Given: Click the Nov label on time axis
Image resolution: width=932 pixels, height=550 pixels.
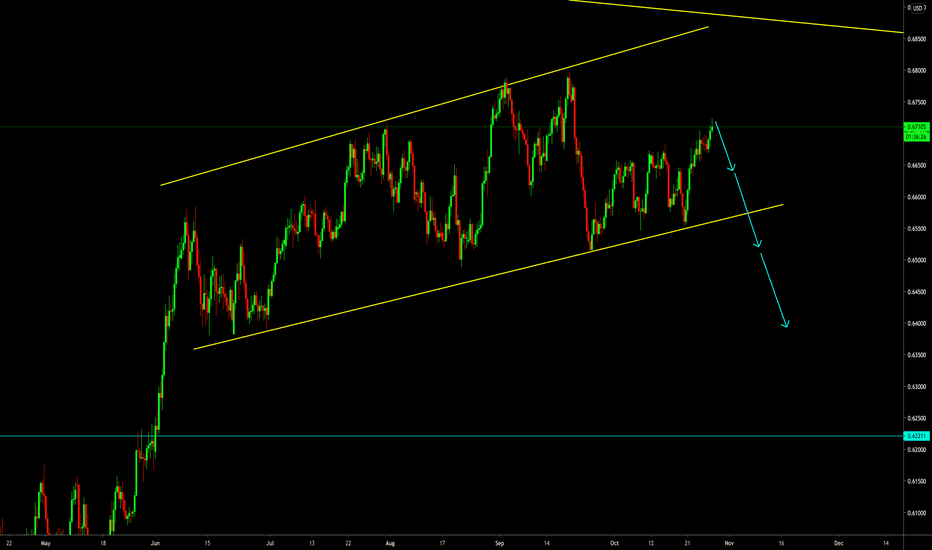Looking at the screenshot, I should (x=729, y=543).
